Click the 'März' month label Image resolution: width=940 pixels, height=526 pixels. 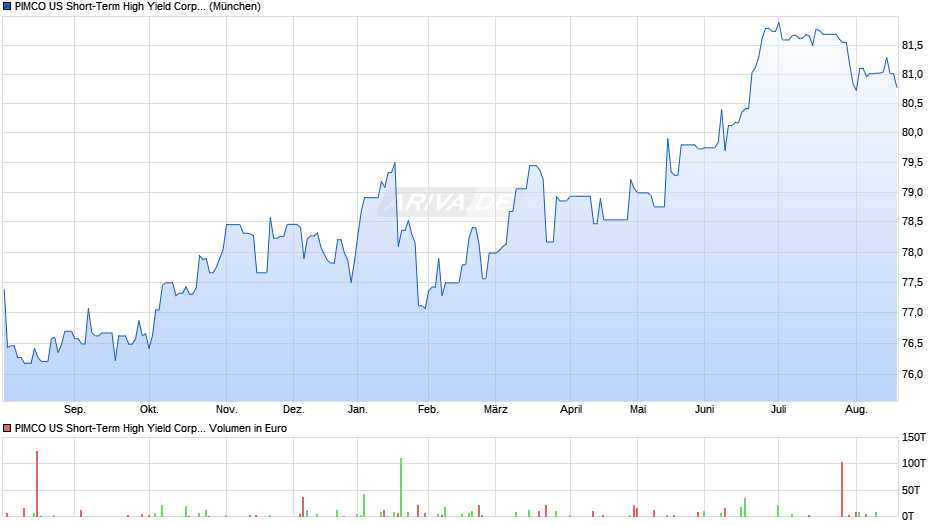coord(496,410)
